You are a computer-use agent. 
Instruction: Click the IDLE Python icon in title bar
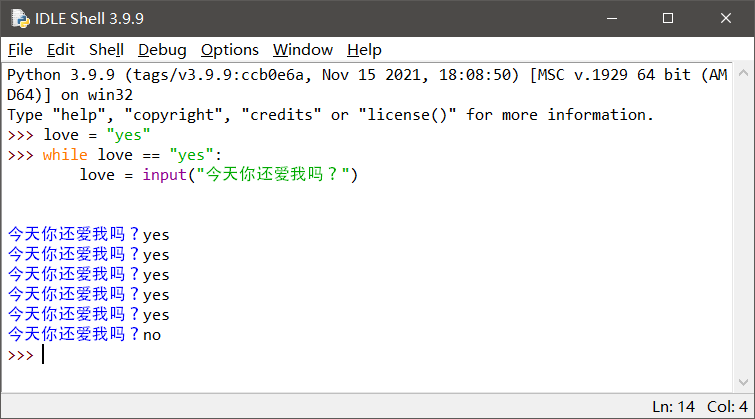click(x=20, y=18)
